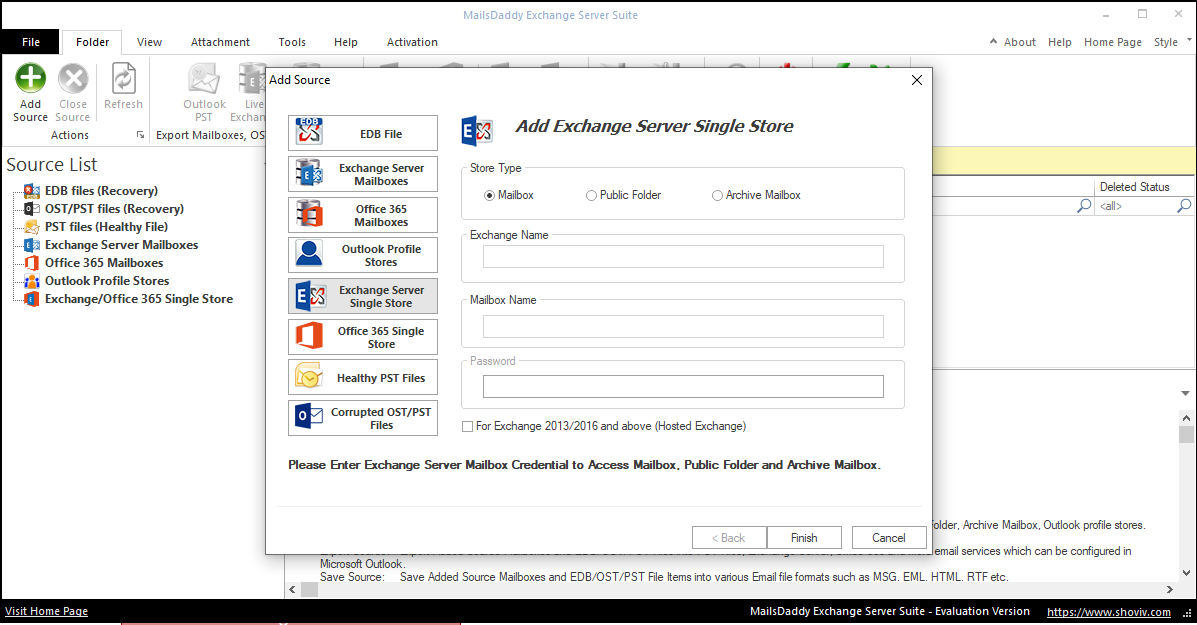Click the Close Source icon

click(x=72, y=79)
